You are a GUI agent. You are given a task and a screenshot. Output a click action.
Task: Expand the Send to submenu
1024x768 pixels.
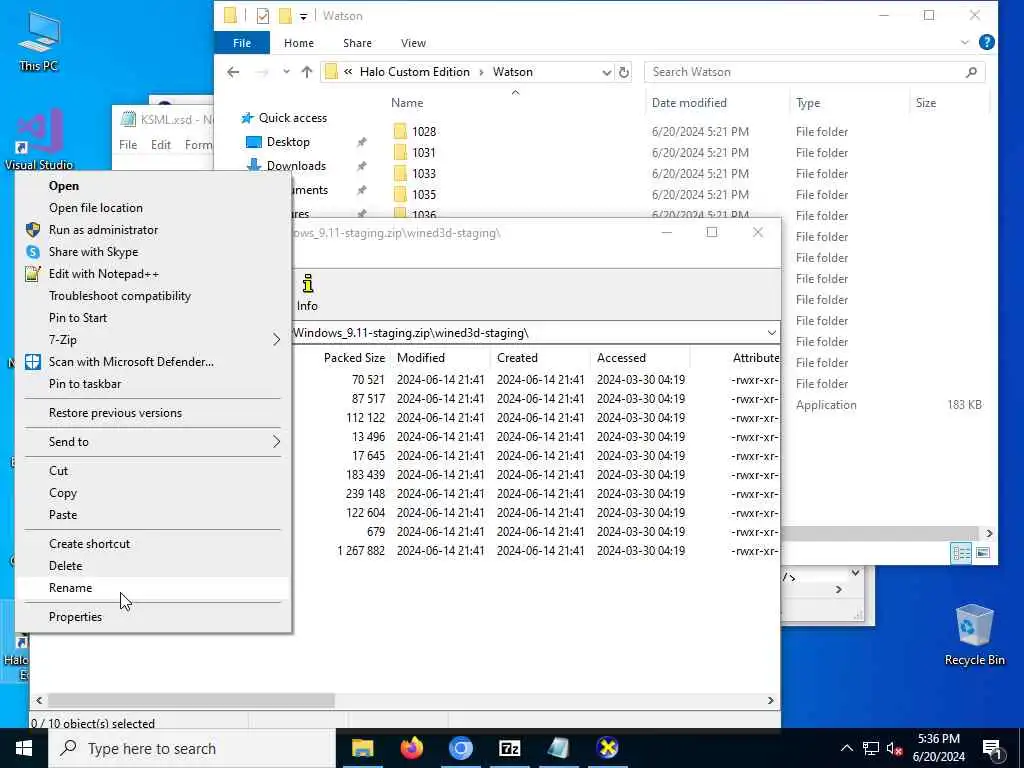point(276,441)
